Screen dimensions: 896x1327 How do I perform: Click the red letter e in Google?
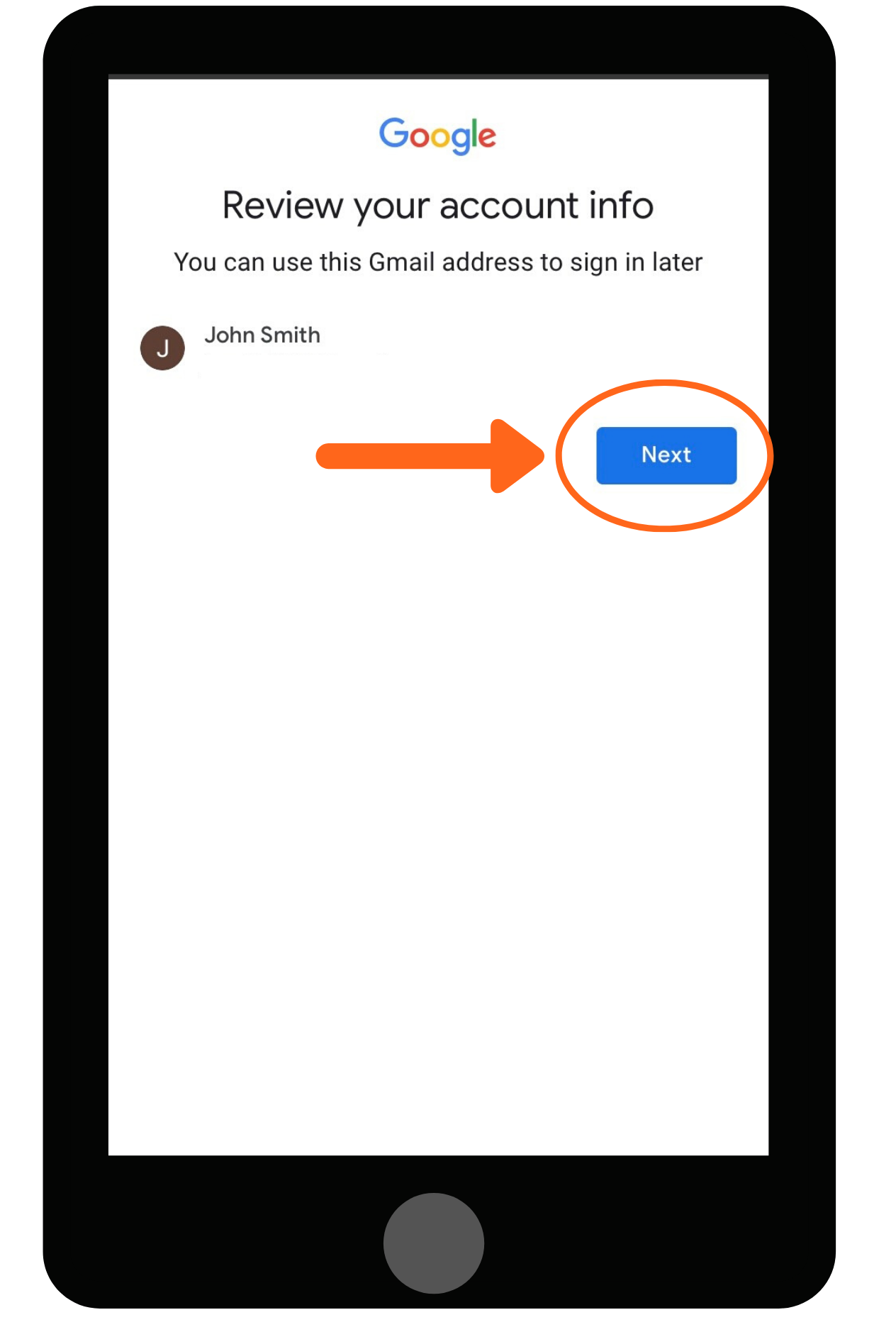pos(486,137)
